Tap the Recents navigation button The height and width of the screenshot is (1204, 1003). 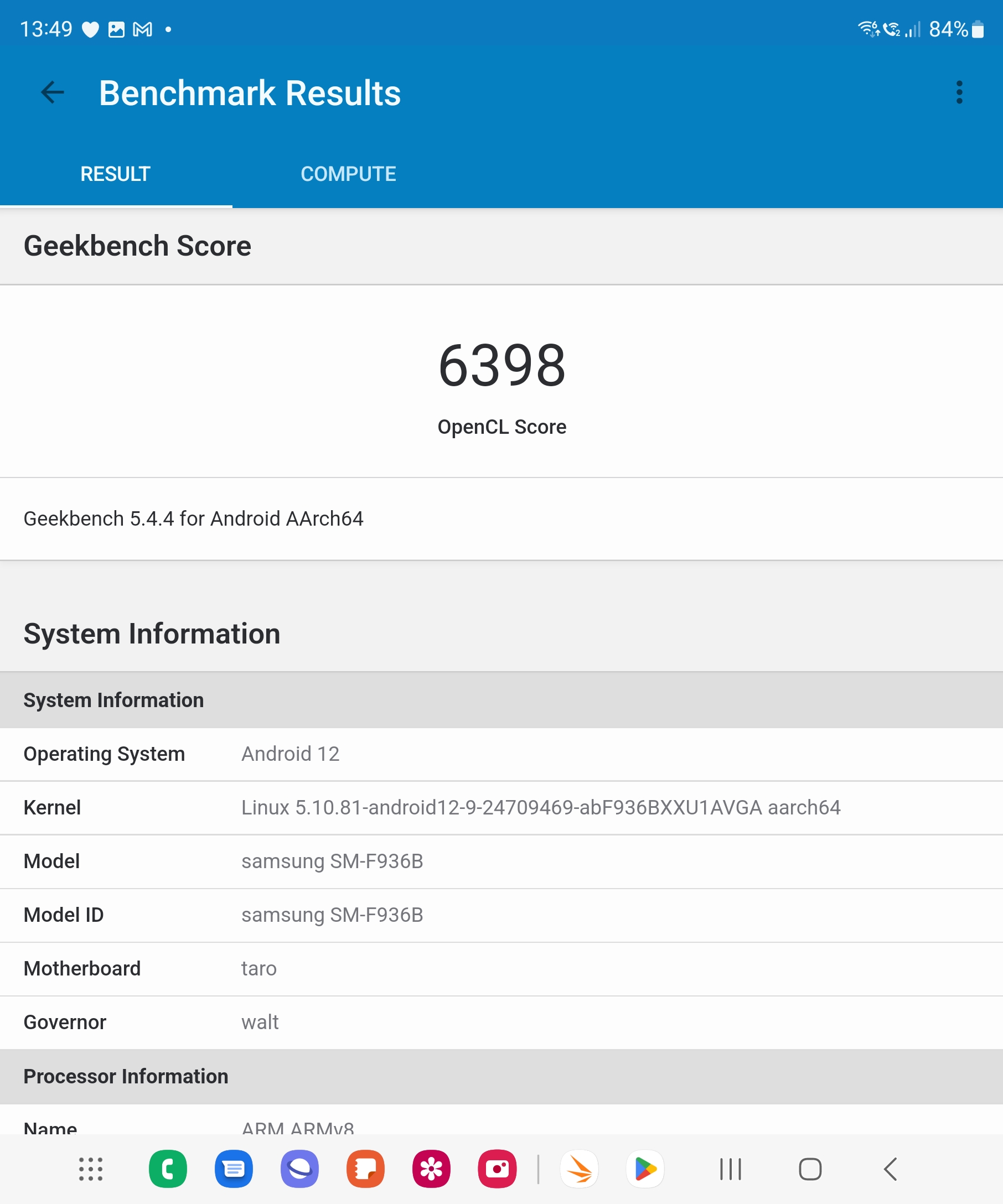[730, 1169]
